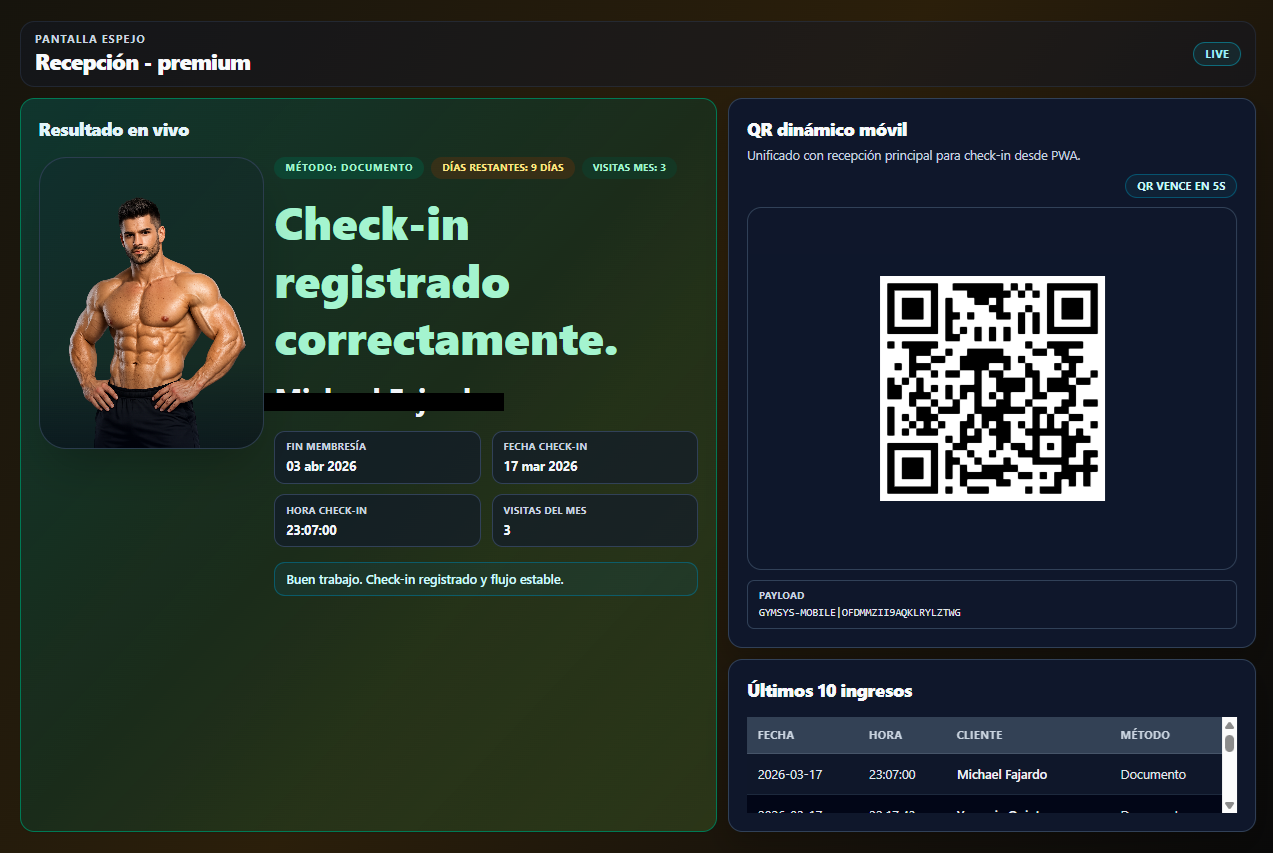Click Michael Fajardo in the table
The height and width of the screenshot is (853, 1273).
(x=1002, y=774)
